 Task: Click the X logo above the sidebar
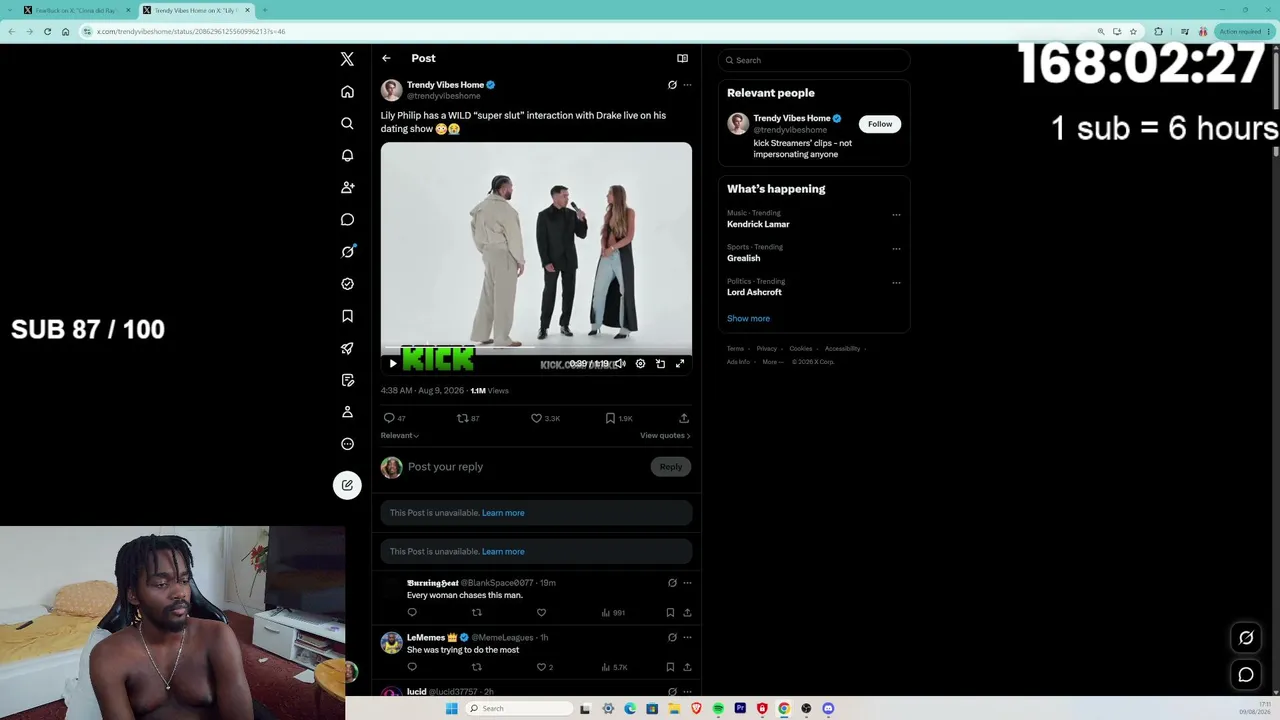[x=347, y=60]
